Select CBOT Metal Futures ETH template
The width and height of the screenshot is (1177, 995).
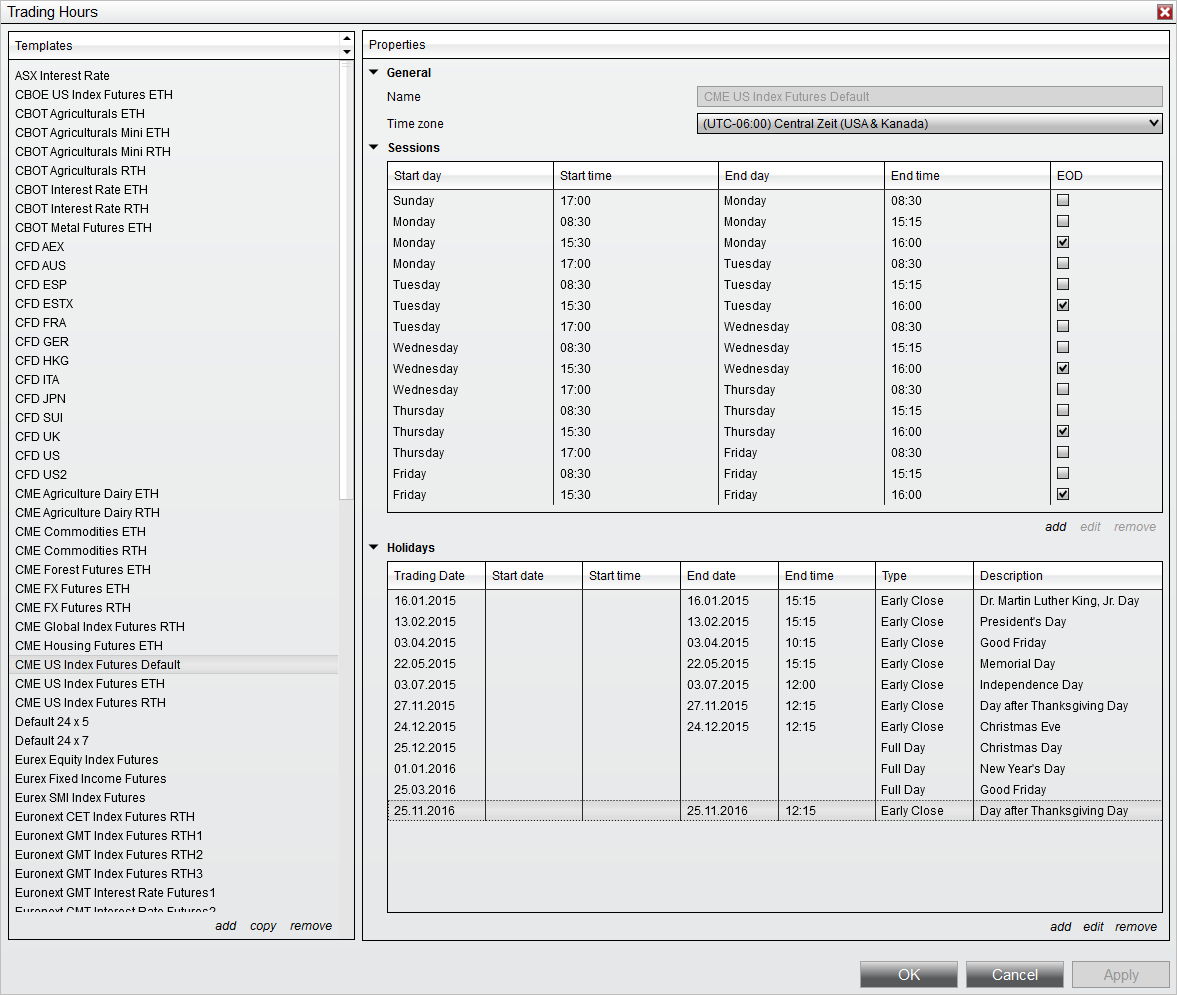[x=173, y=227]
